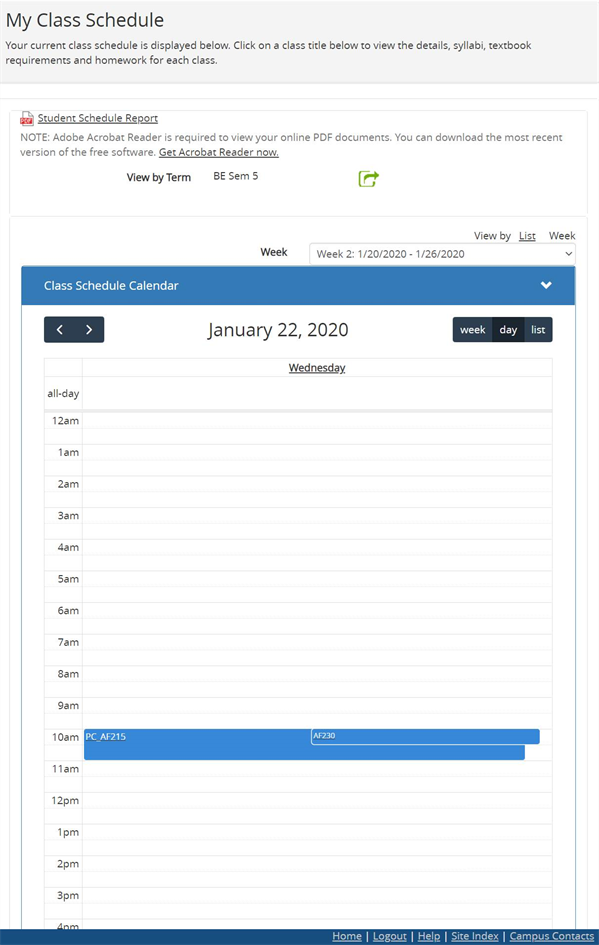599x945 pixels.
Task: Go to Home in the footer
Action: (x=347, y=936)
